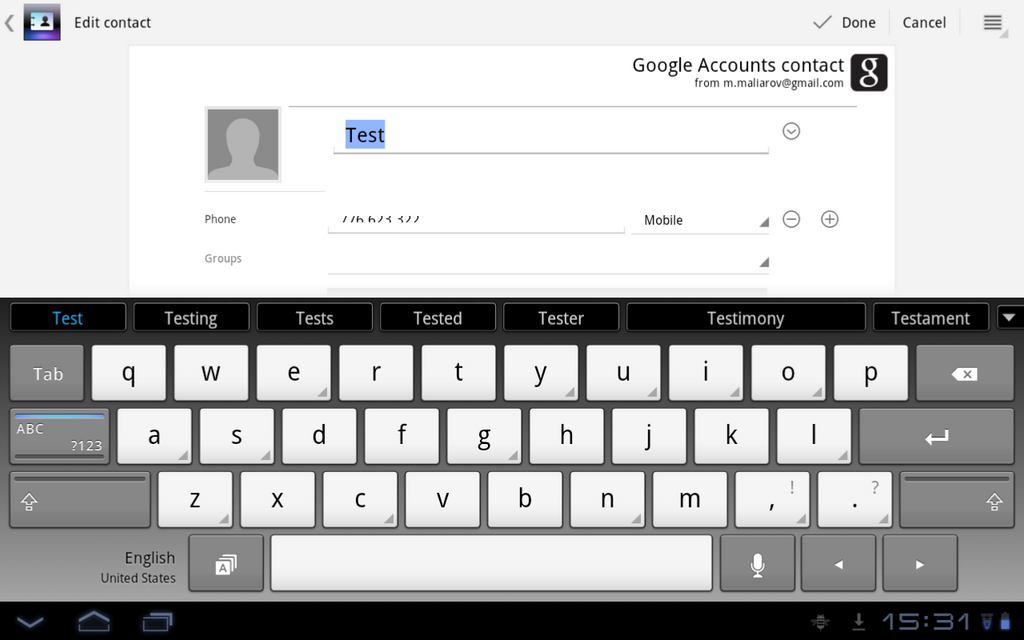This screenshot has height=640, width=1024.
Task: Tap the Android home navigation icon
Action: point(94,621)
